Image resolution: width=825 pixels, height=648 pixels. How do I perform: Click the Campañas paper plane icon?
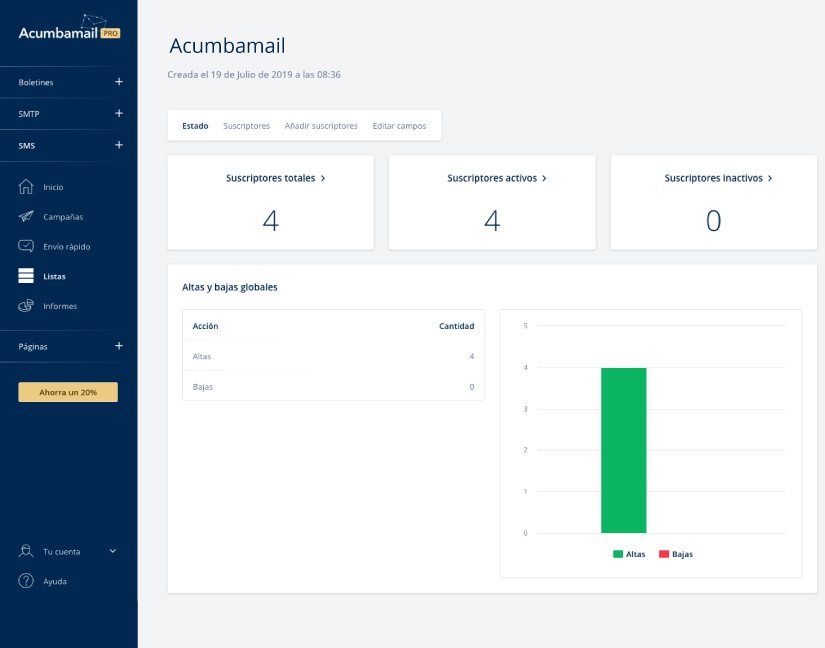coord(26,216)
